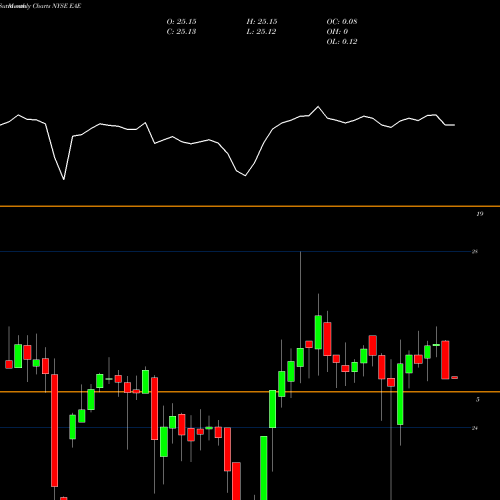Click the most recent small red candlestick
Viewport: 500px width, 500px height.
click(455, 378)
